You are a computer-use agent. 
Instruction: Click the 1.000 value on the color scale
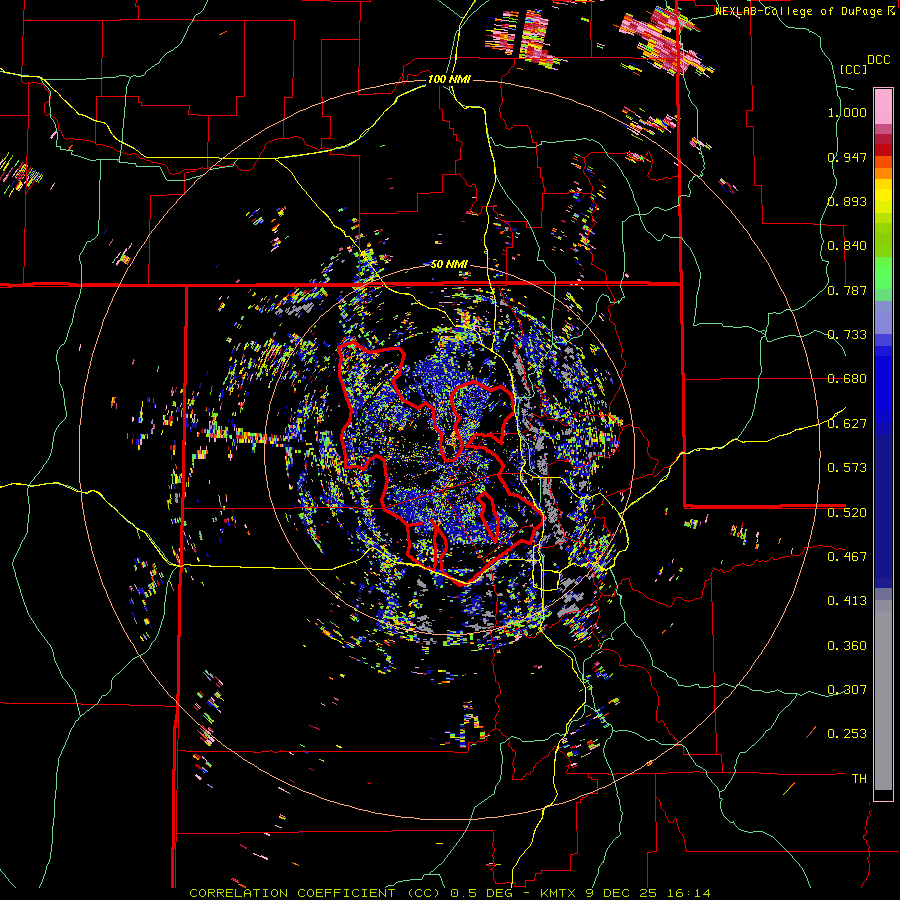847,112
